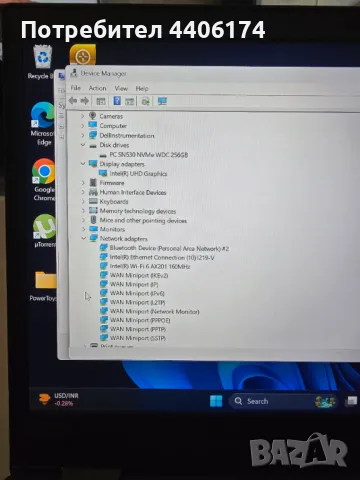Expand the Human Interface Devices category

pyautogui.click(x=83, y=192)
